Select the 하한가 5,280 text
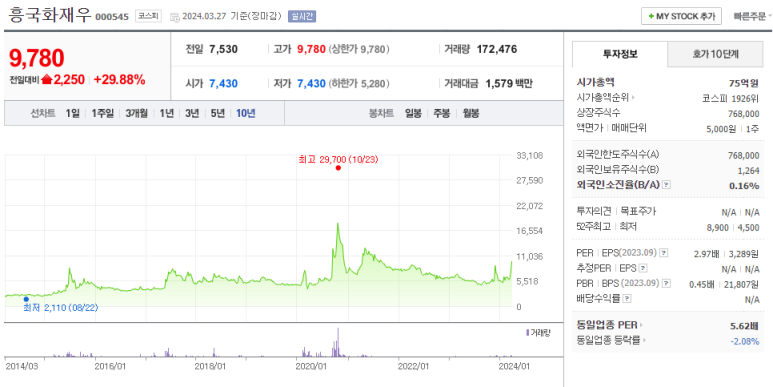This screenshot has height=387, width=773. click(359, 84)
